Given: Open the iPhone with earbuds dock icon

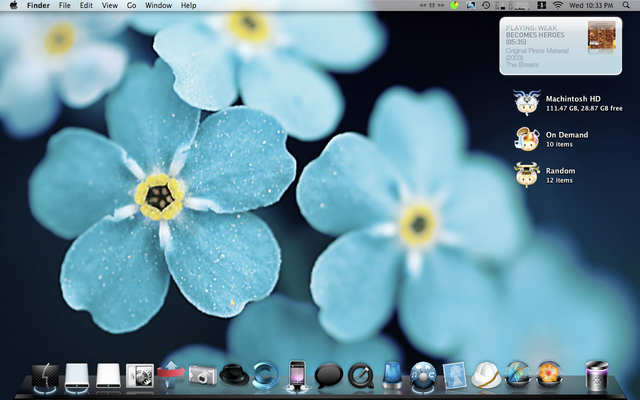Looking at the screenshot, I should pyautogui.click(x=297, y=375).
